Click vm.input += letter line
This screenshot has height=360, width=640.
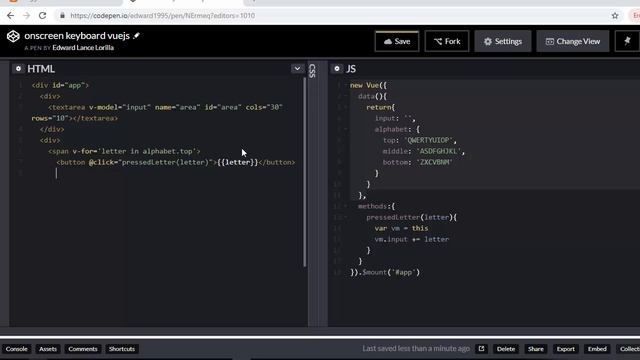click(x=411, y=240)
